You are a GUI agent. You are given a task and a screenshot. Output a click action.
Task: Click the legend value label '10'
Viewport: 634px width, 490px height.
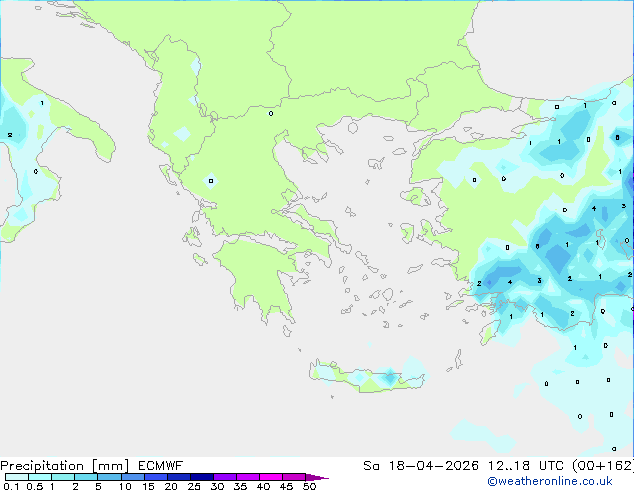[125, 486]
